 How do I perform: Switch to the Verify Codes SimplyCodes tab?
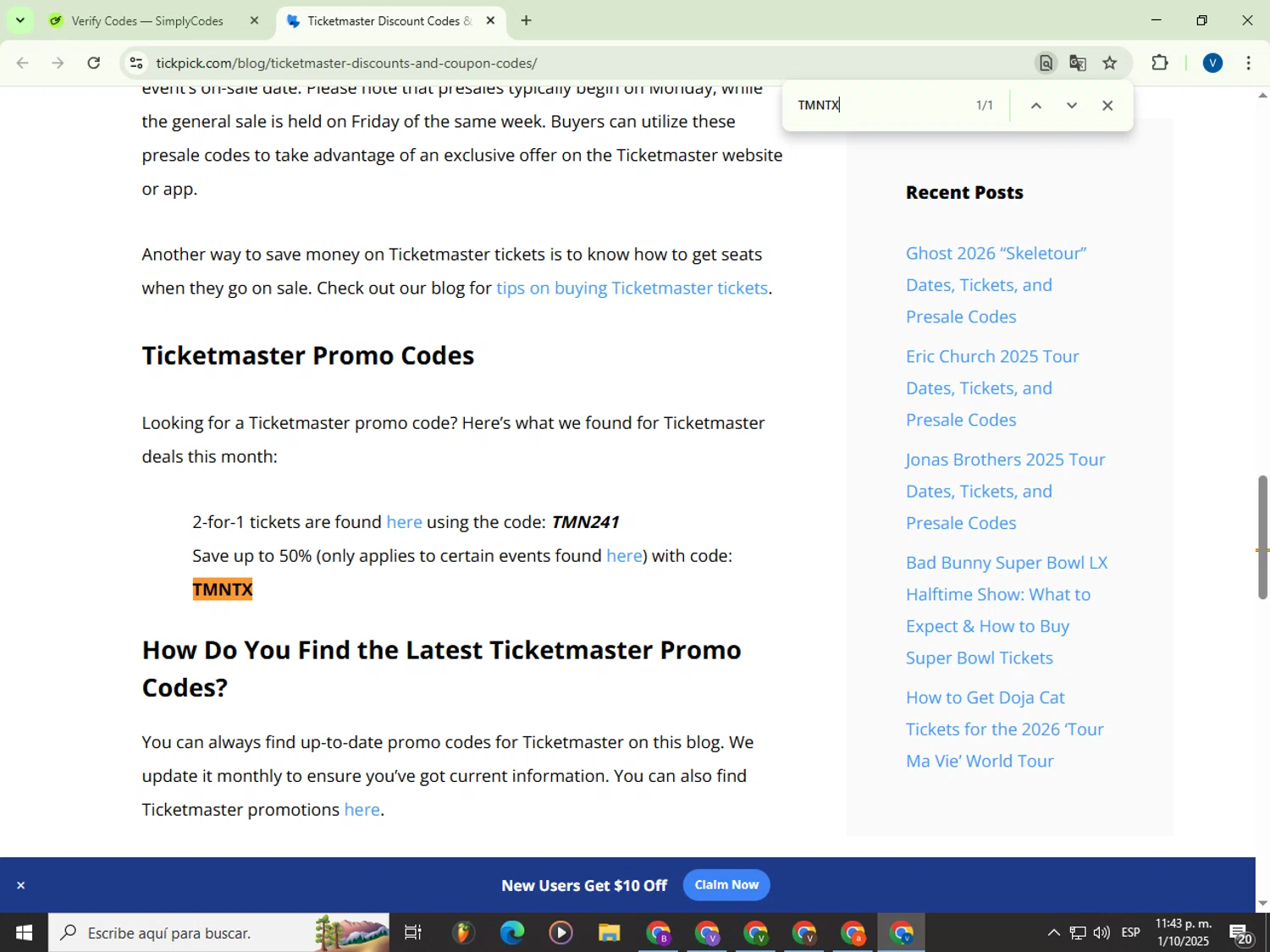click(146, 21)
